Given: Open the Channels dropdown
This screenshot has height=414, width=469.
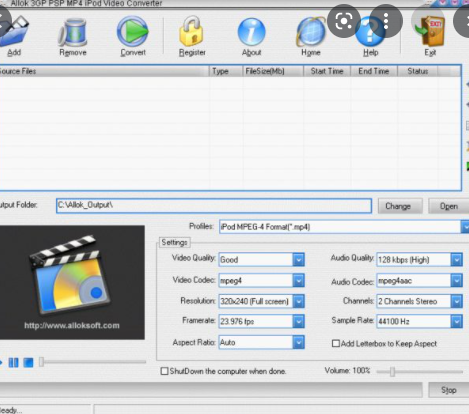Looking at the screenshot, I should pos(456,301).
